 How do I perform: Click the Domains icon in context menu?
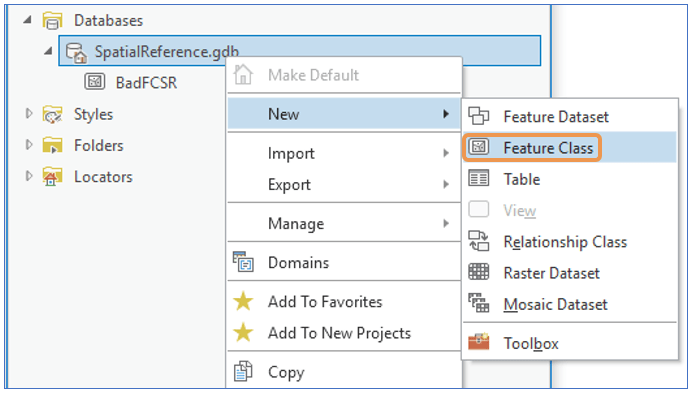[x=243, y=262]
